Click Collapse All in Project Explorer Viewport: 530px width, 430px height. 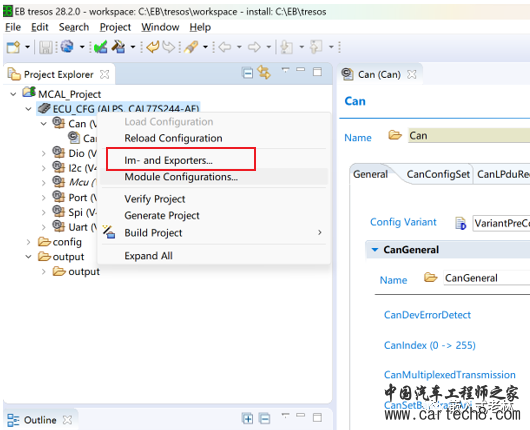pos(248,73)
